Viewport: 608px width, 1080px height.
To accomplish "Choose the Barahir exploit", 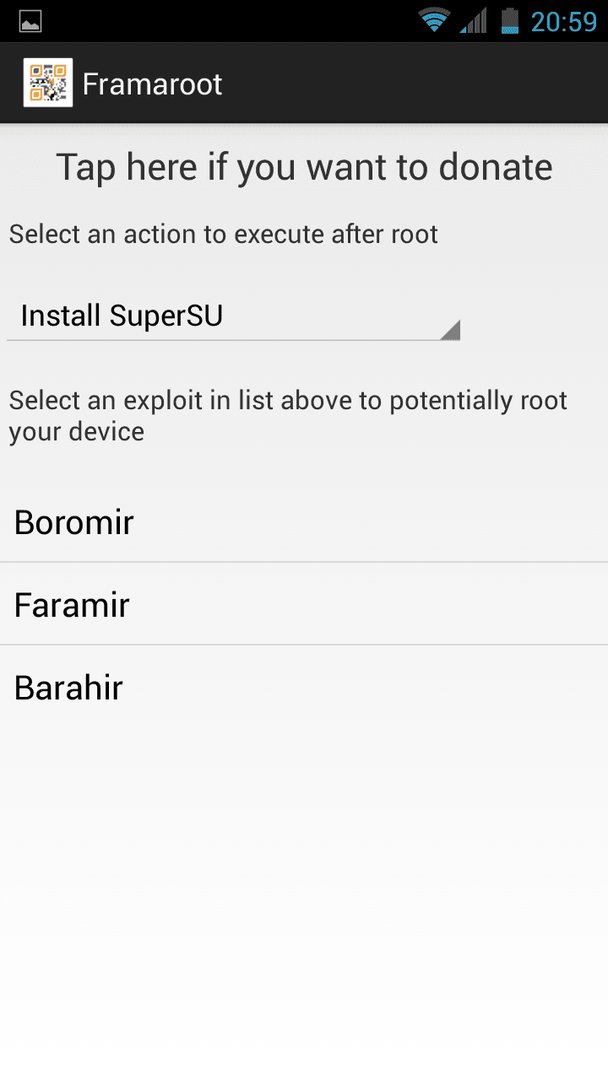I will [304, 687].
